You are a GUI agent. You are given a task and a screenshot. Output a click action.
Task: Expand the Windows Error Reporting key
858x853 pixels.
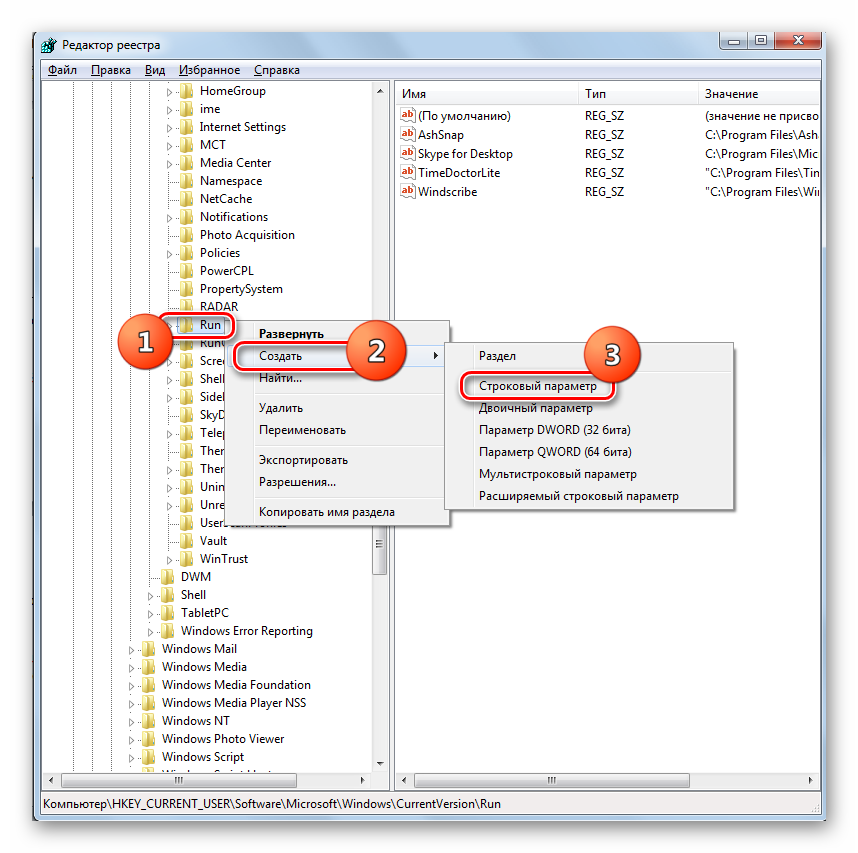[x=151, y=632]
